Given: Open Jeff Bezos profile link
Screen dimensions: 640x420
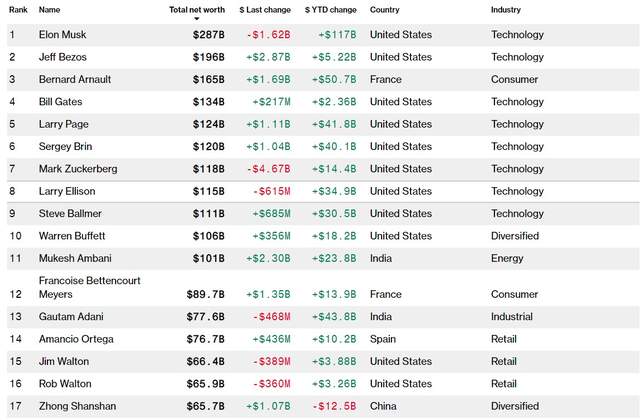Looking at the screenshot, I should (62, 57).
